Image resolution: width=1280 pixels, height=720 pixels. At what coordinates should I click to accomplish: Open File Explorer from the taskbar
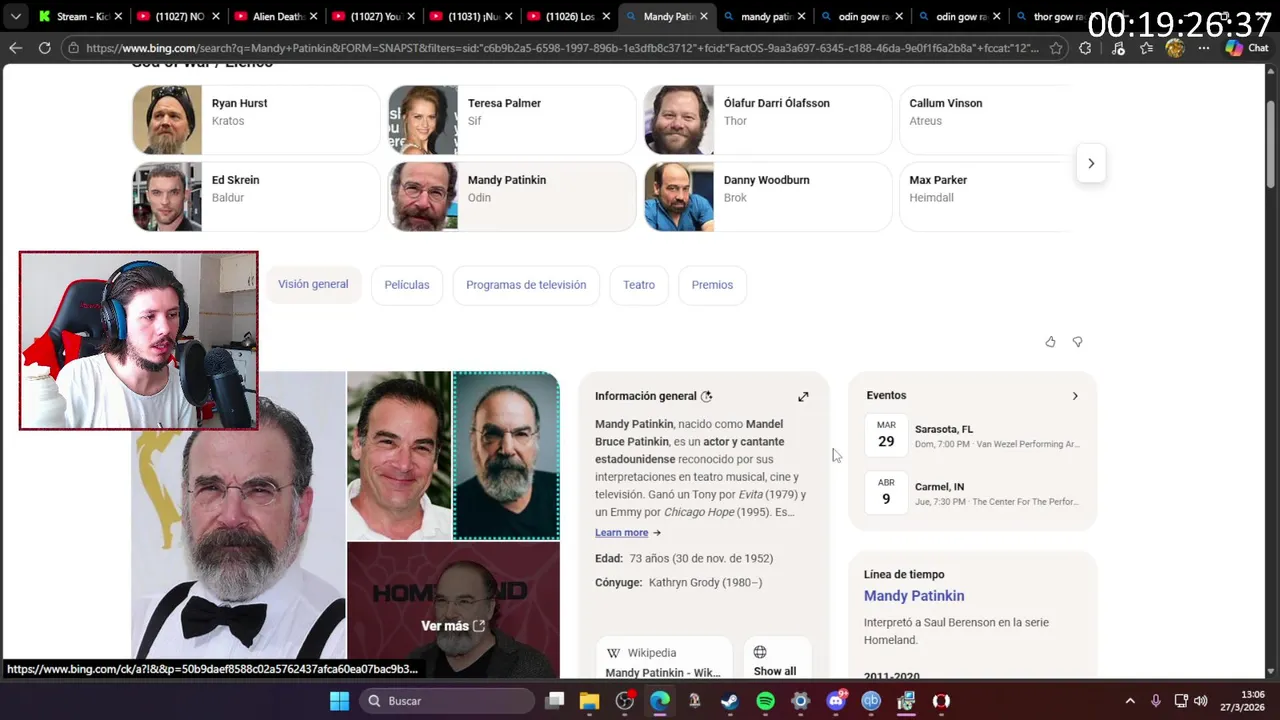pyautogui.click(x=589, y=701)
